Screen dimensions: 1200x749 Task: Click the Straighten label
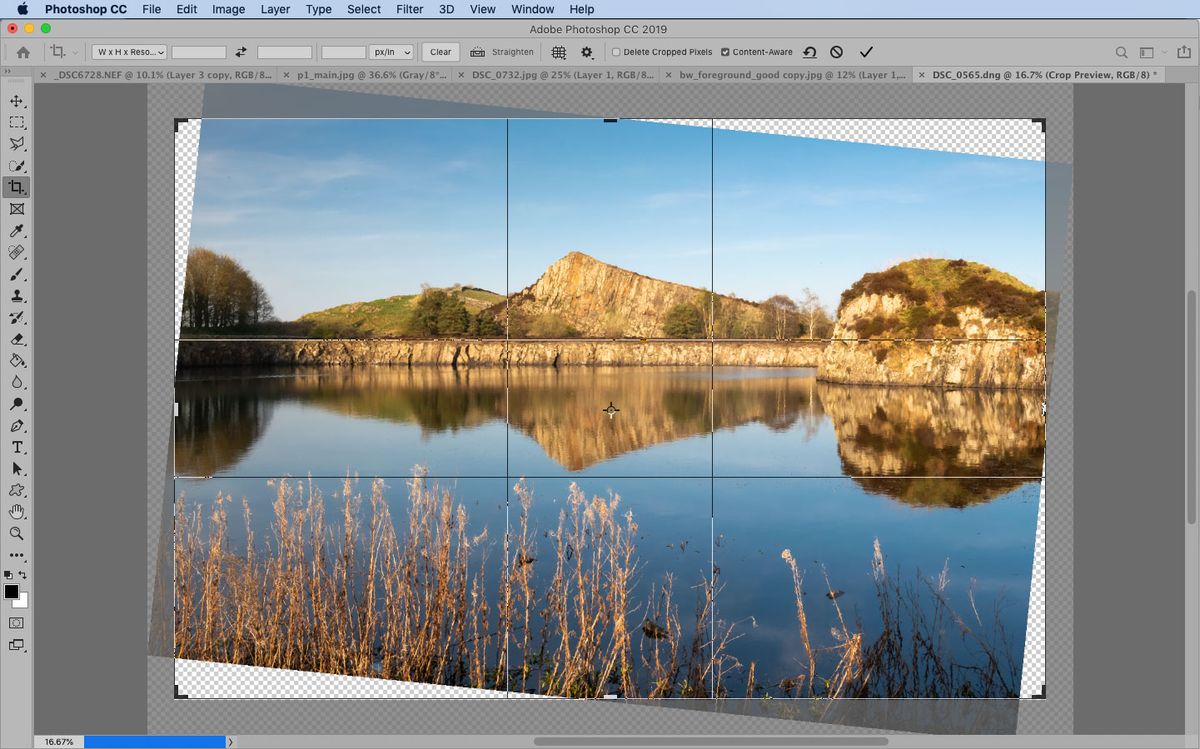[513, 52]
